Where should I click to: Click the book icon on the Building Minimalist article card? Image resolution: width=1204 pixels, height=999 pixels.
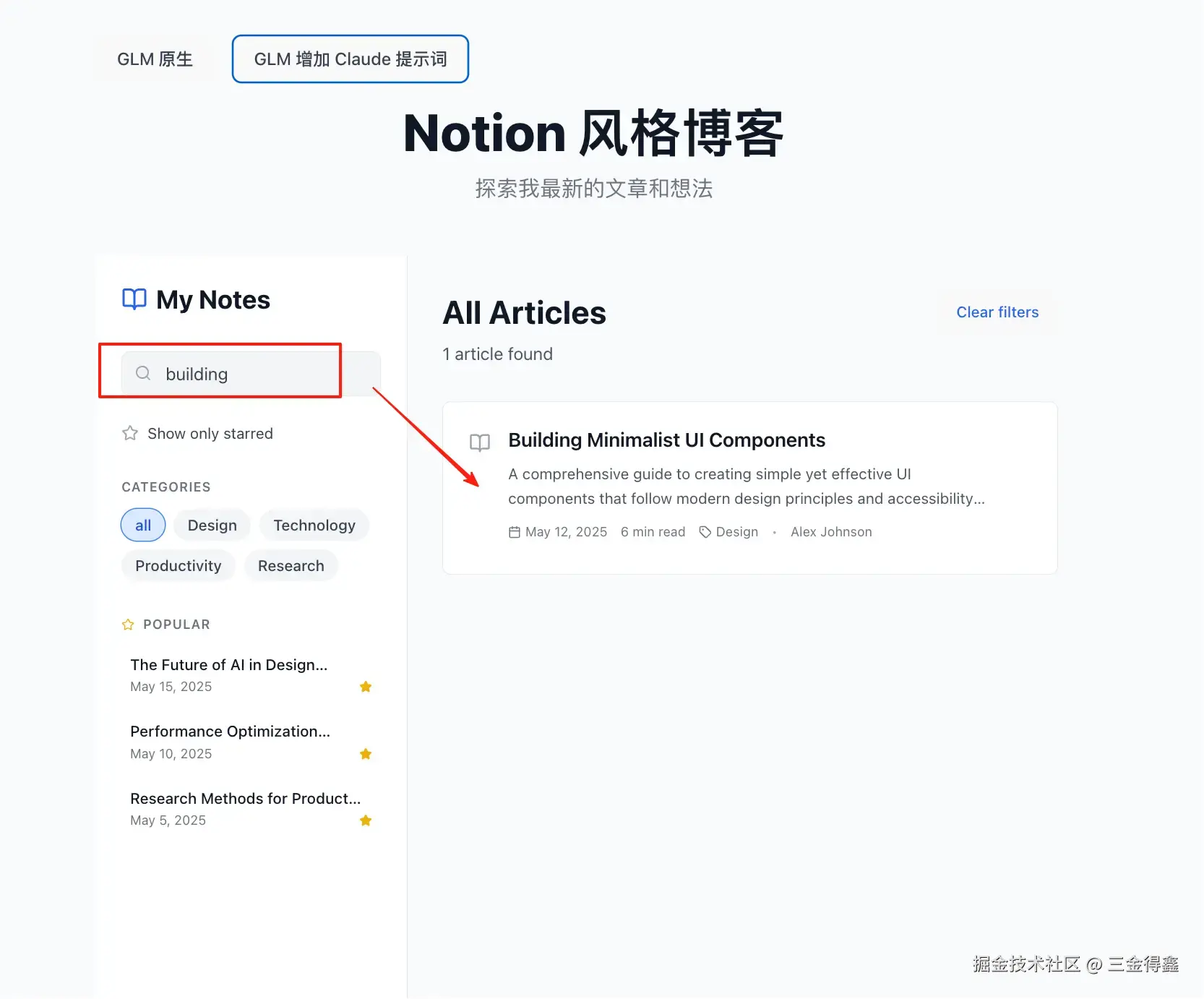(480, 442)
